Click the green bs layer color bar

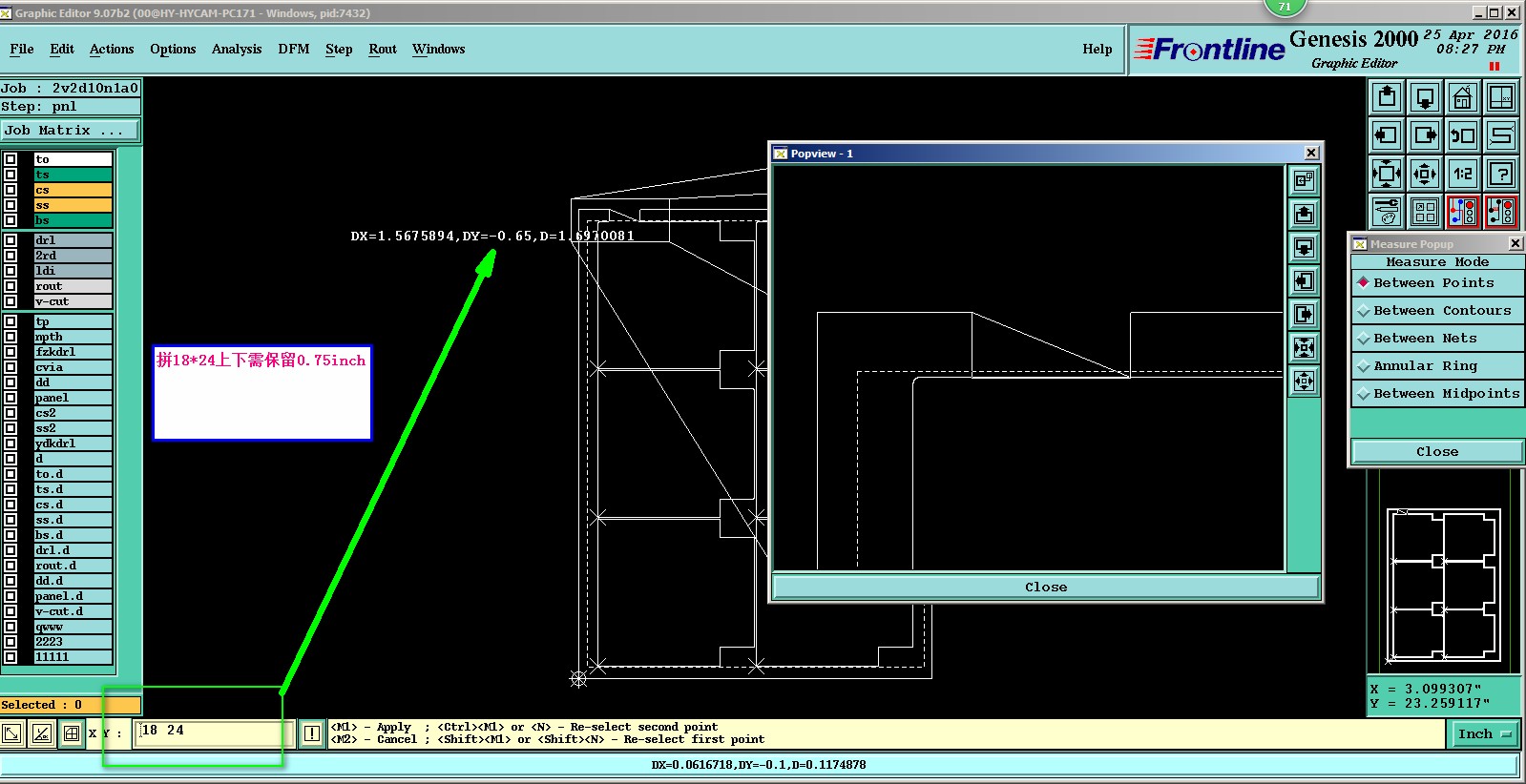pyautogui.click(x=73, y=220)
